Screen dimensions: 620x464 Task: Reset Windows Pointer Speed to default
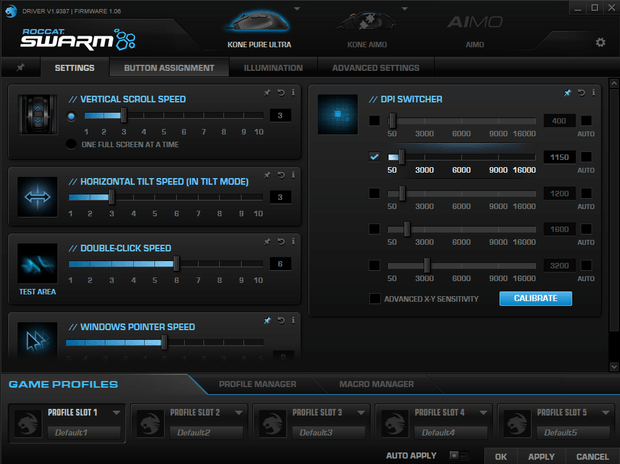pos(281,320)
